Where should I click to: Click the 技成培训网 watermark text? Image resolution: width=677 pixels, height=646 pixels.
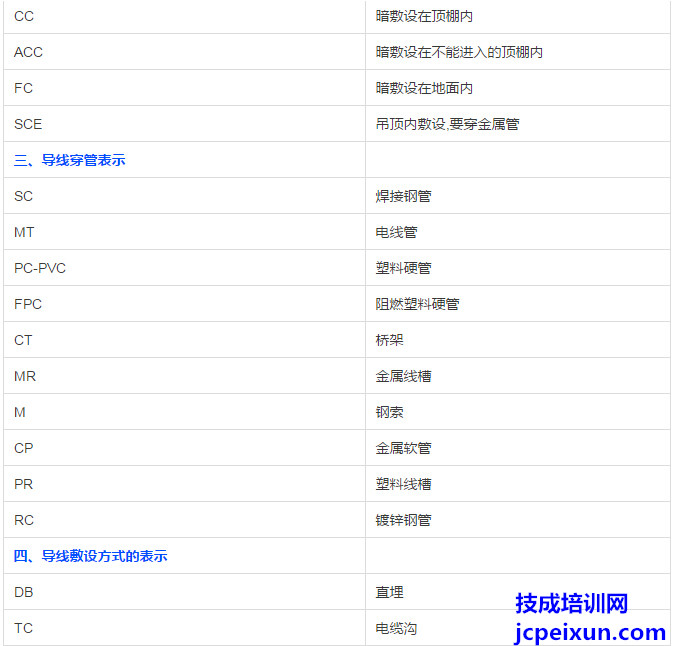pyautogui.click(x=571, y=603)
